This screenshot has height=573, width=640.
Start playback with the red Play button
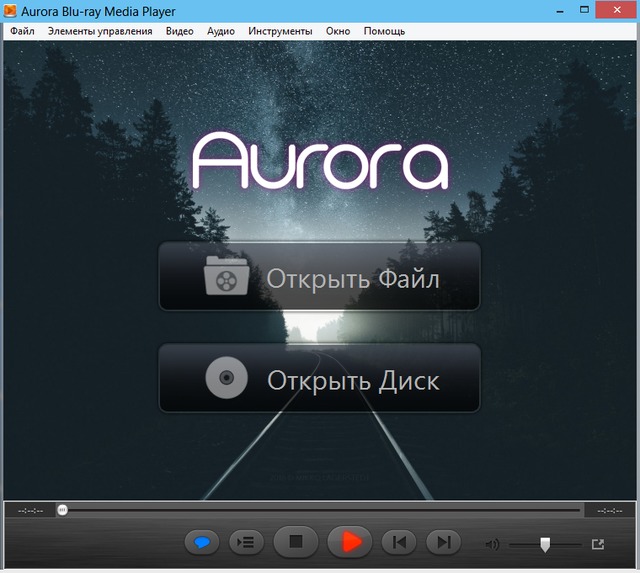pyautogui.click(x=349, y=542)
